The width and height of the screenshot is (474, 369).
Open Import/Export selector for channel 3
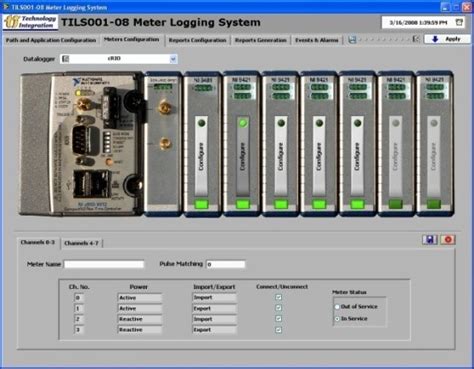(214, 330)
